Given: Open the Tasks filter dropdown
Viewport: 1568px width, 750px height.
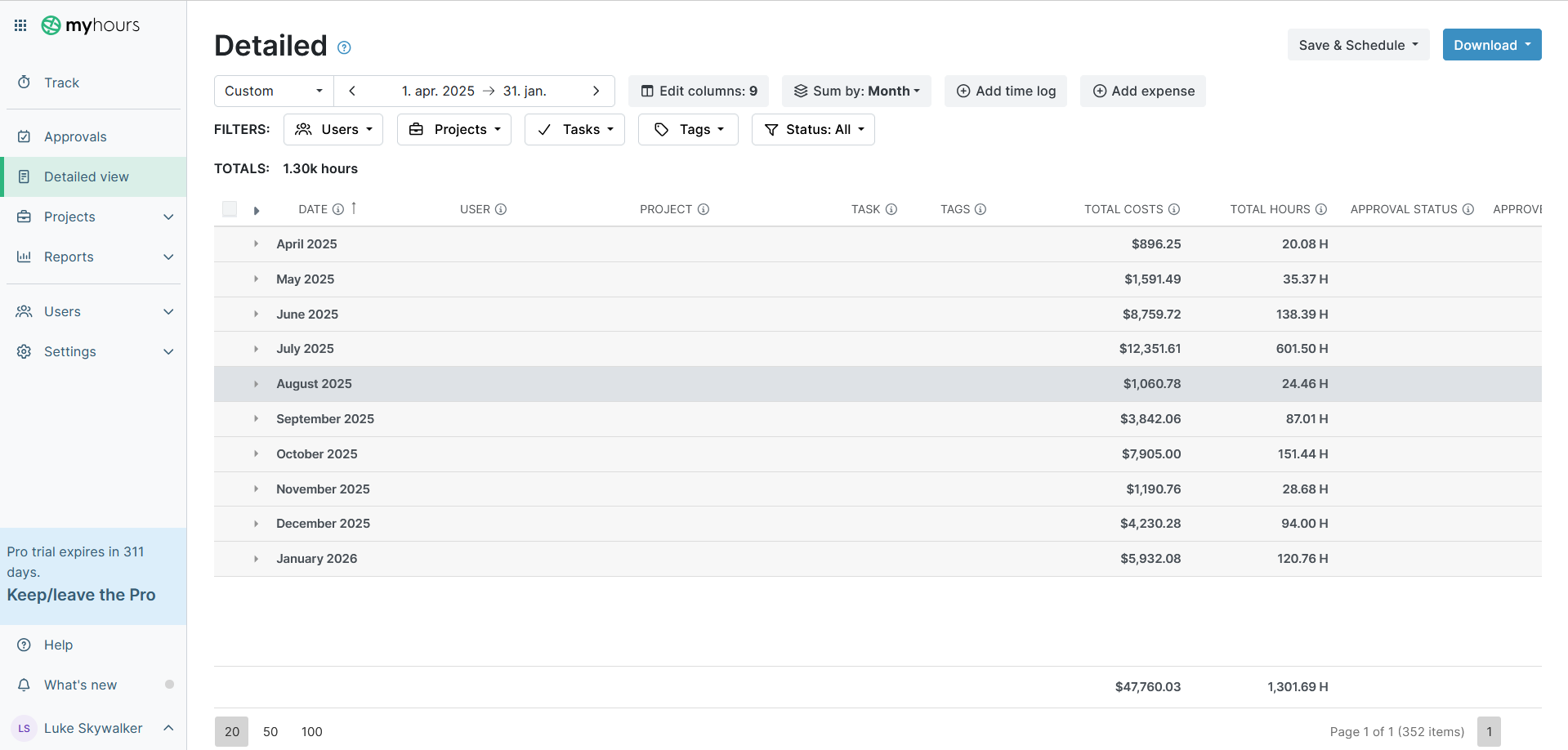Looking at the screenshot, I should coord(574,129).
